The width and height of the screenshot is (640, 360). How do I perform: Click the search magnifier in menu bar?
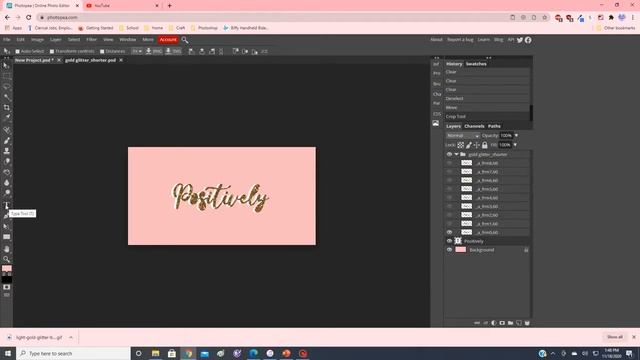(185, 40)
